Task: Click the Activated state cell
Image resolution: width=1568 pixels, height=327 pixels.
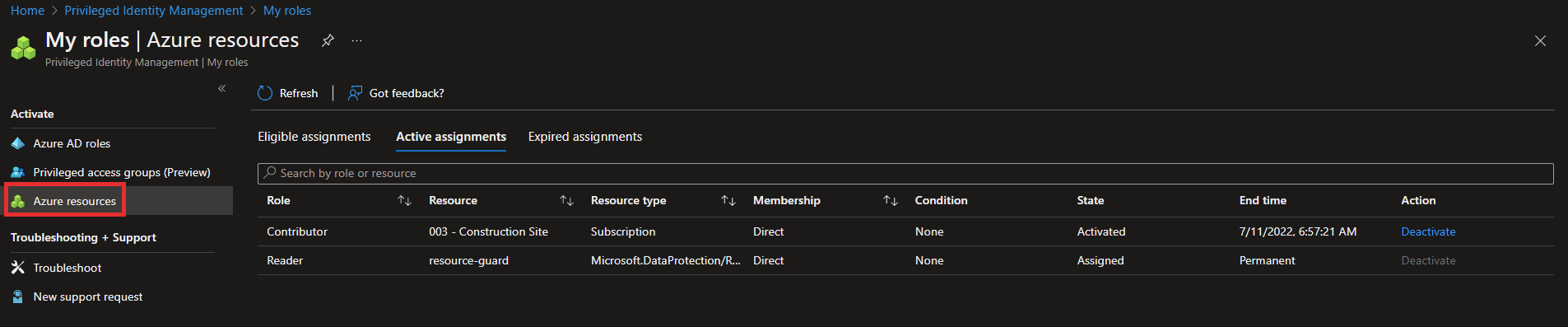Action: coord(1101,231)
